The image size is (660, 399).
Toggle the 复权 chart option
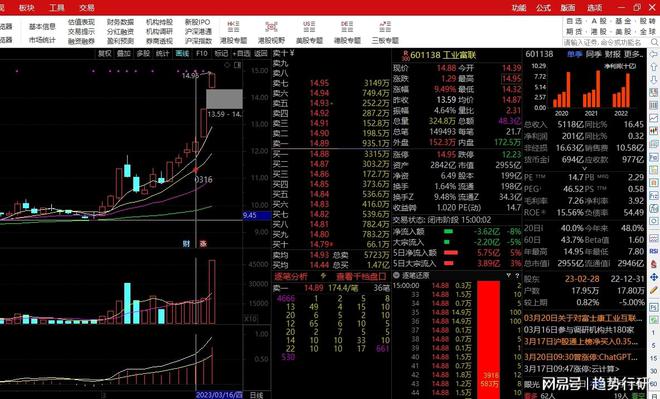click(105, 53)
